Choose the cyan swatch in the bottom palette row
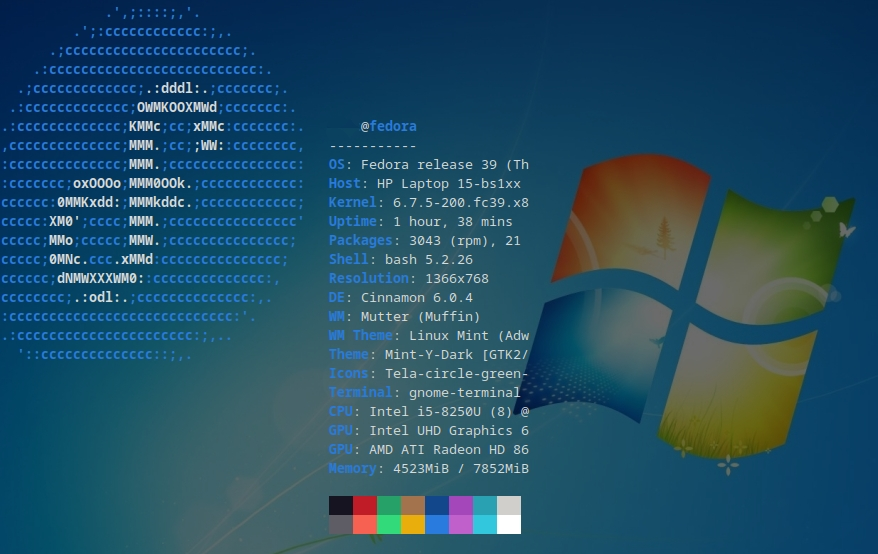Image resolution: width=878 pixels, height=554 pixels. point(485,524)
